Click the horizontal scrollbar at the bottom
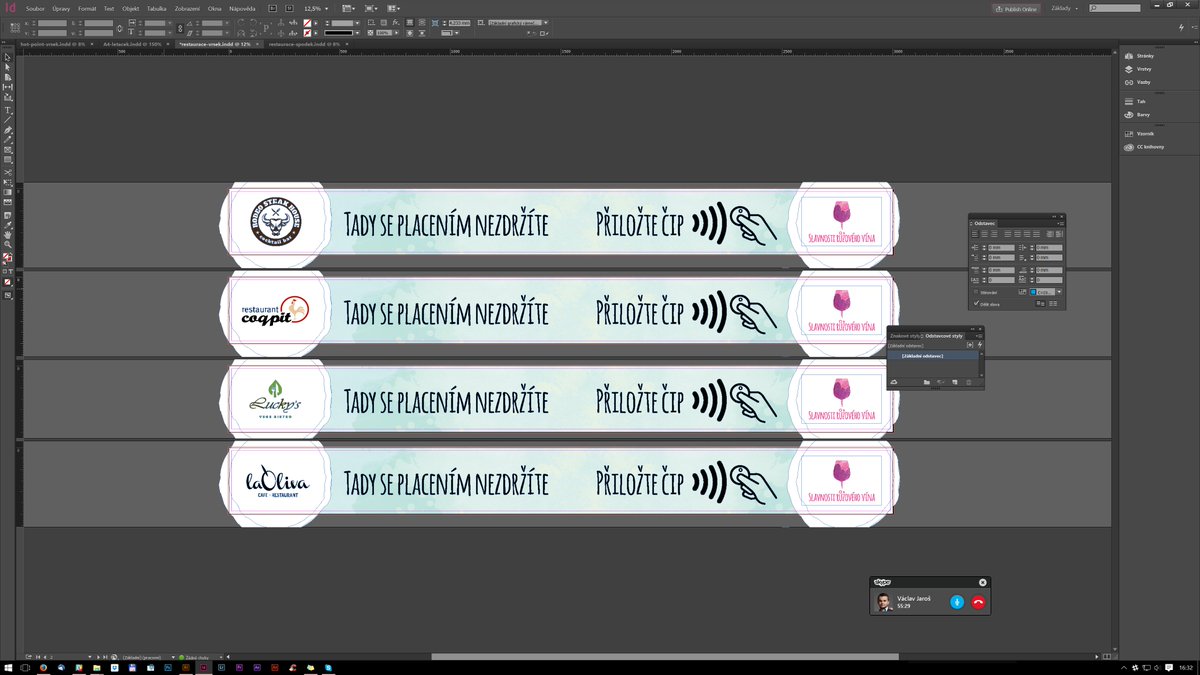 [665, 656]
